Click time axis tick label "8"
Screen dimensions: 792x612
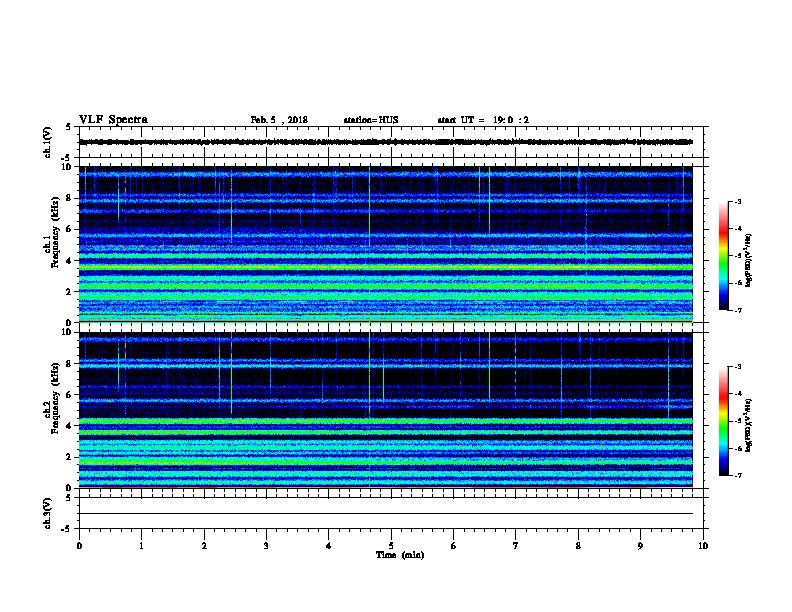pyautogui.click(x=578, y=546)
